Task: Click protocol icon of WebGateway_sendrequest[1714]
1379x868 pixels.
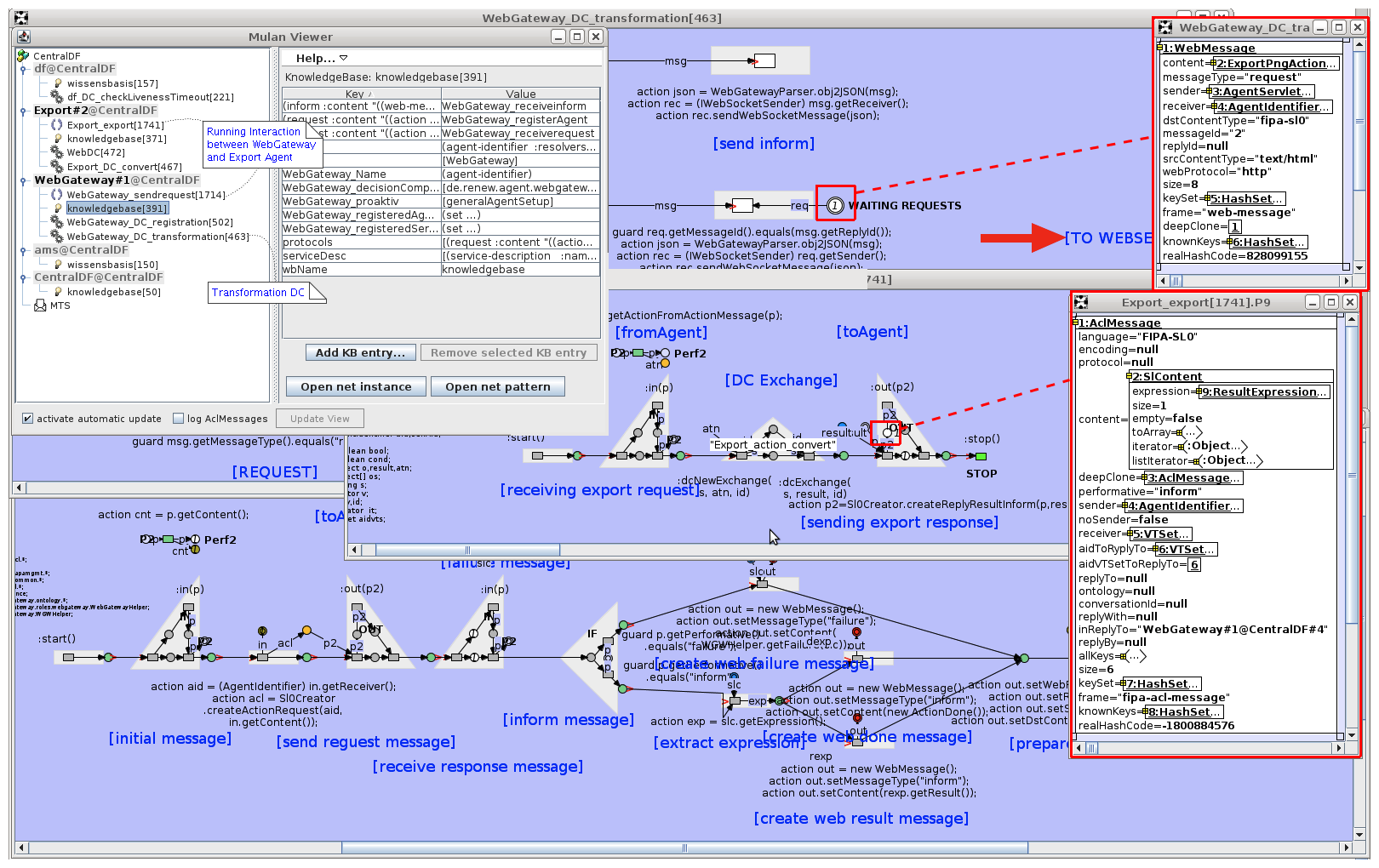Action: [57, 195]
